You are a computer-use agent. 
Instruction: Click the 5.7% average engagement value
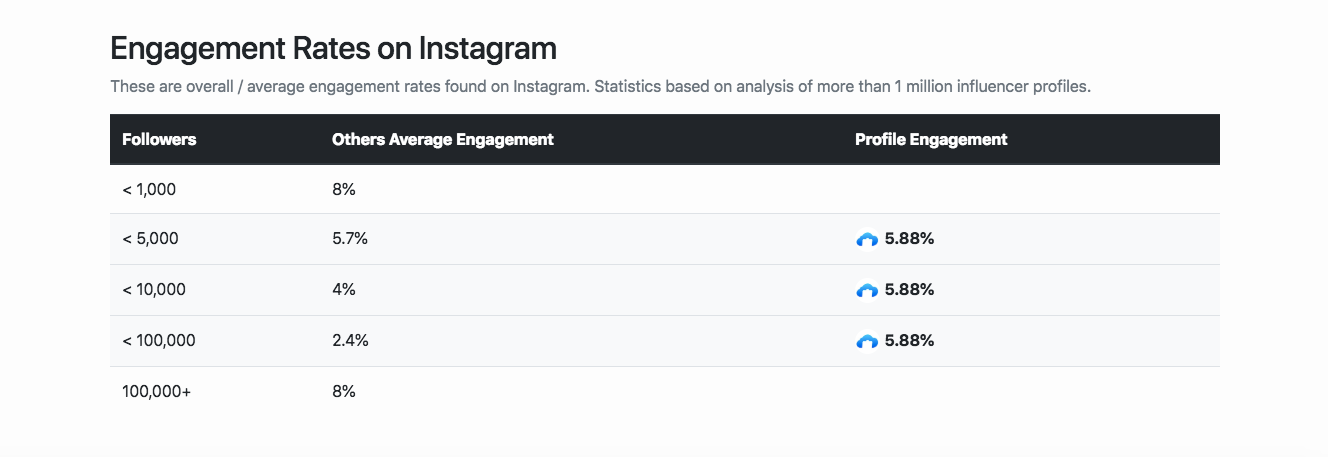pos(350,239)
